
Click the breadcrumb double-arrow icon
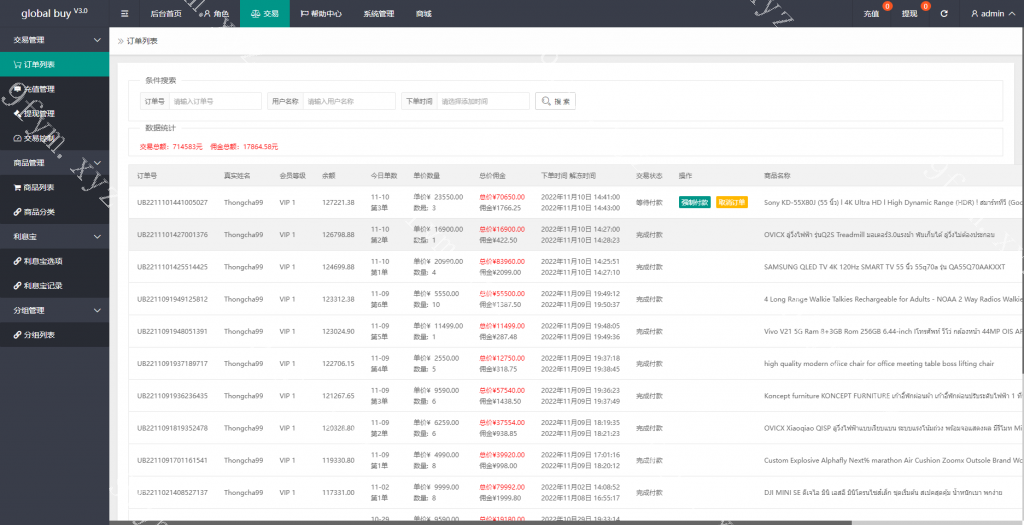point(121,41)
